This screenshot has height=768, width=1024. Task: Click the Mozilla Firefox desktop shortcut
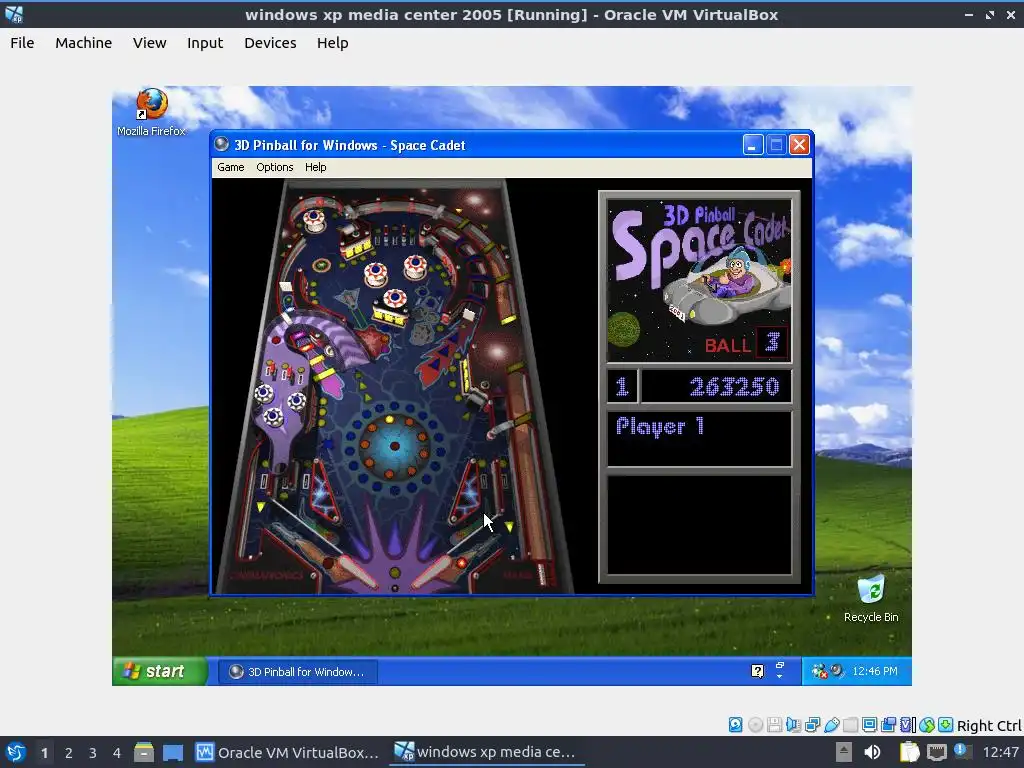152,112
